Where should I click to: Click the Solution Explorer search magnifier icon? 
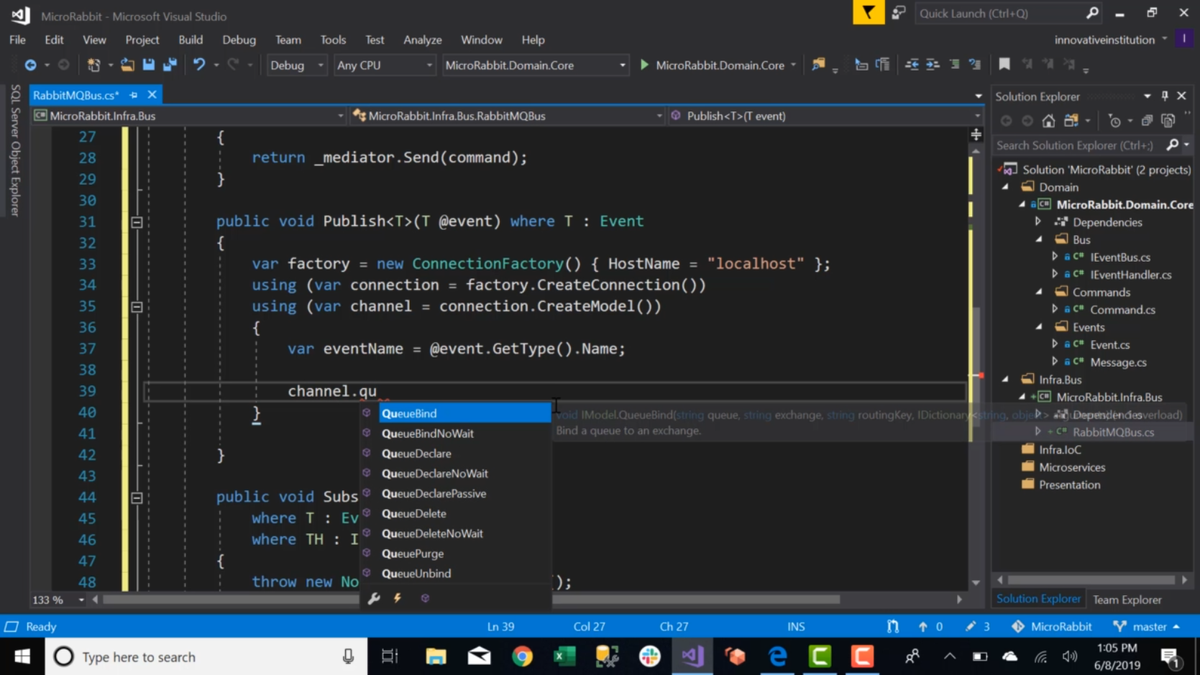pyautogui.click(x=1173, y=145)
